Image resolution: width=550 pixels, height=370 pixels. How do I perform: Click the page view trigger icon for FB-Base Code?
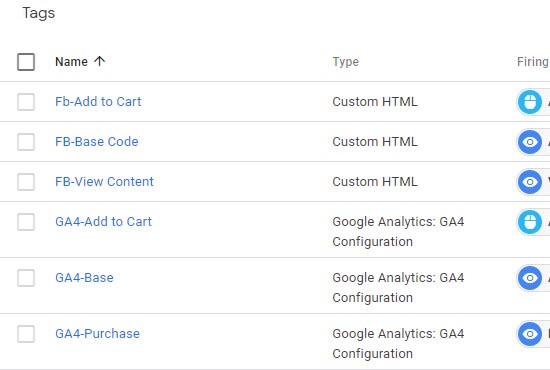point(530,142)
